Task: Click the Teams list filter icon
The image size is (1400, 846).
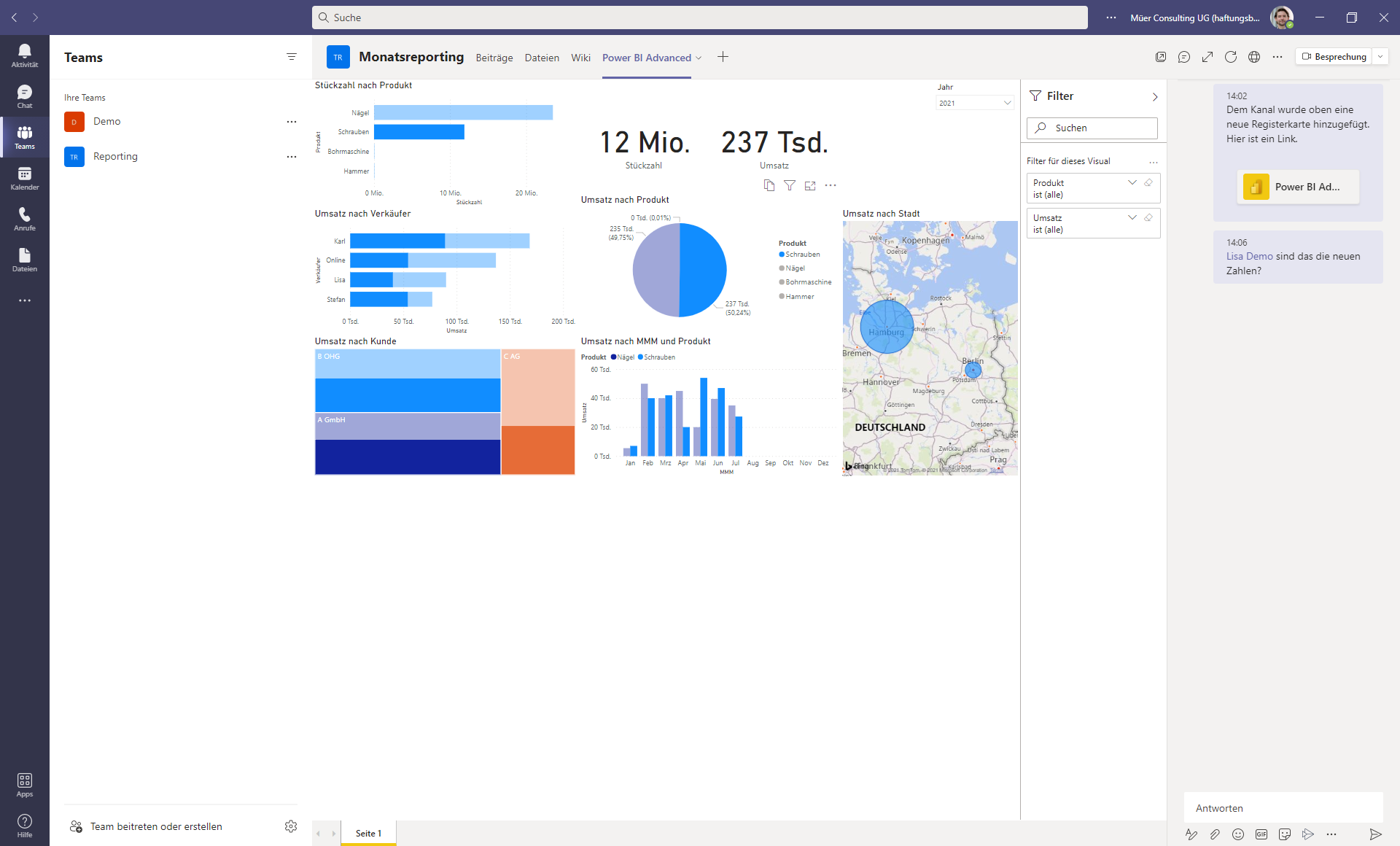Action: coord(292,57)
